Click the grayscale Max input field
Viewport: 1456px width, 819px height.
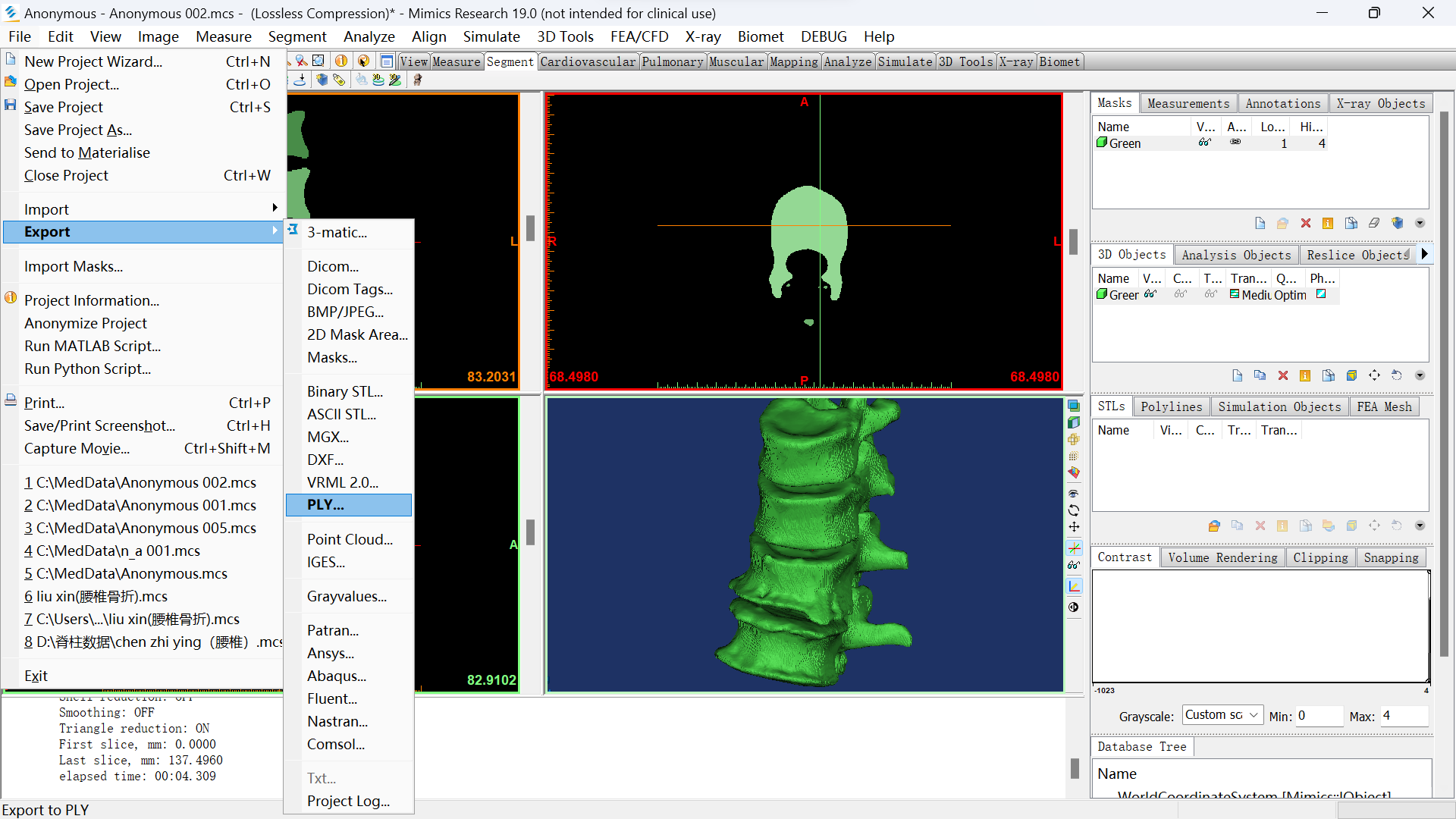(1403, 715)
